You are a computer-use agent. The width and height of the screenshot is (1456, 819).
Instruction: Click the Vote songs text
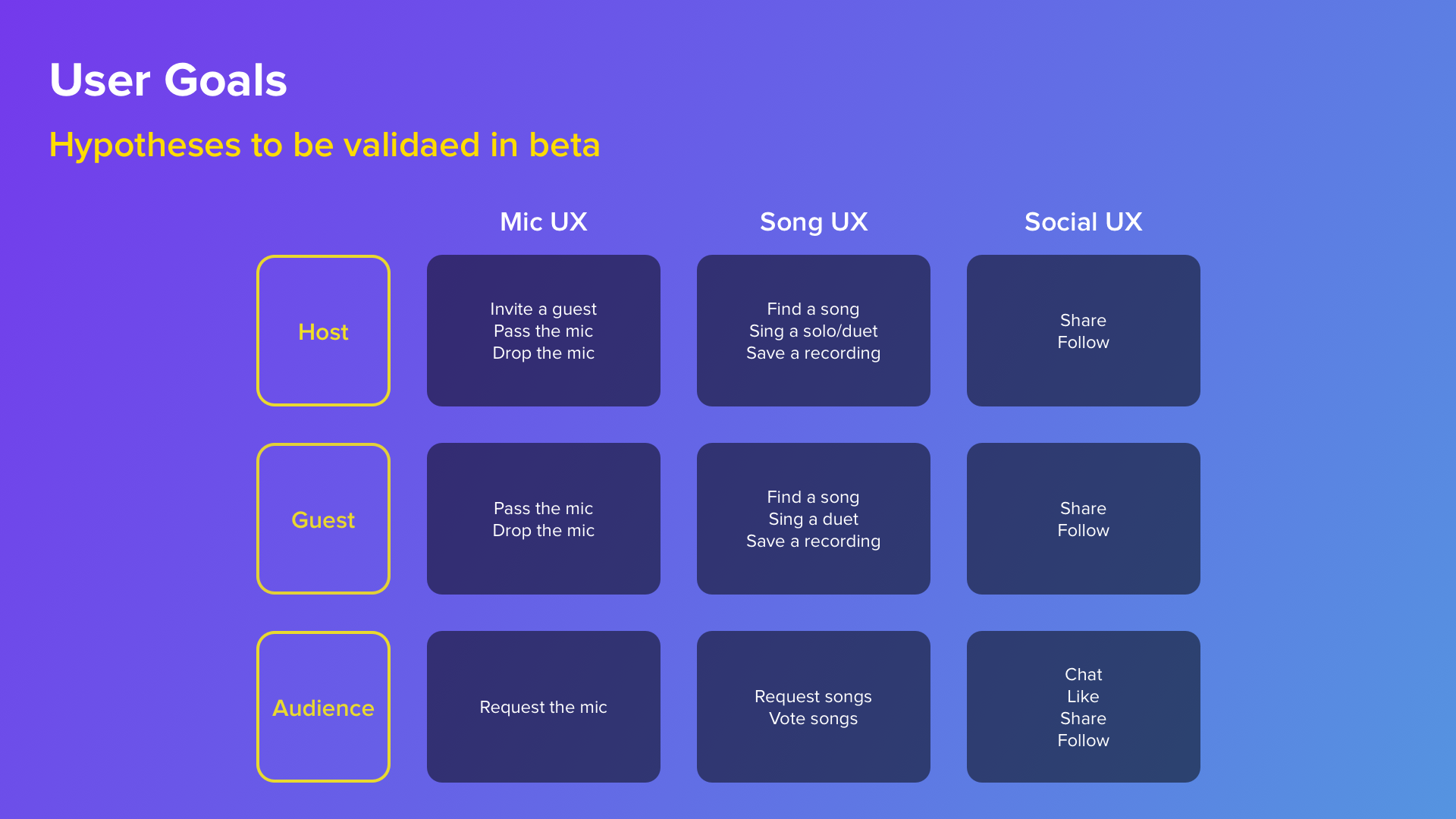814,719
